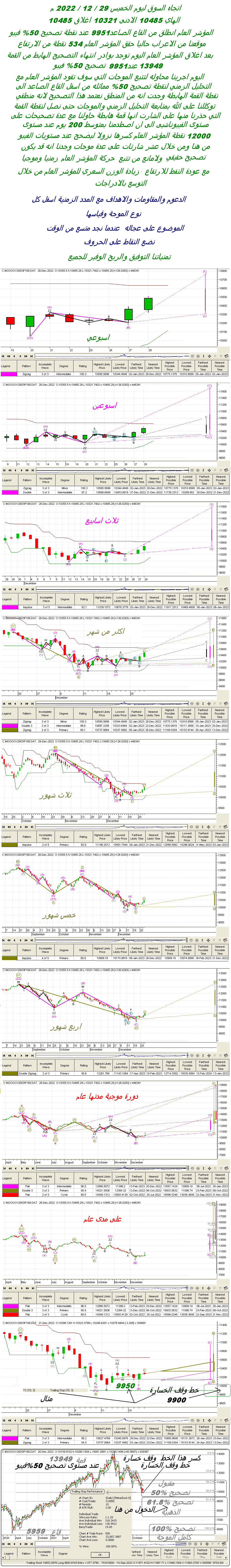Click the magenta 'ثلاث اسابيع' chart label
231x1568 pixels.
tap(102, 521)
